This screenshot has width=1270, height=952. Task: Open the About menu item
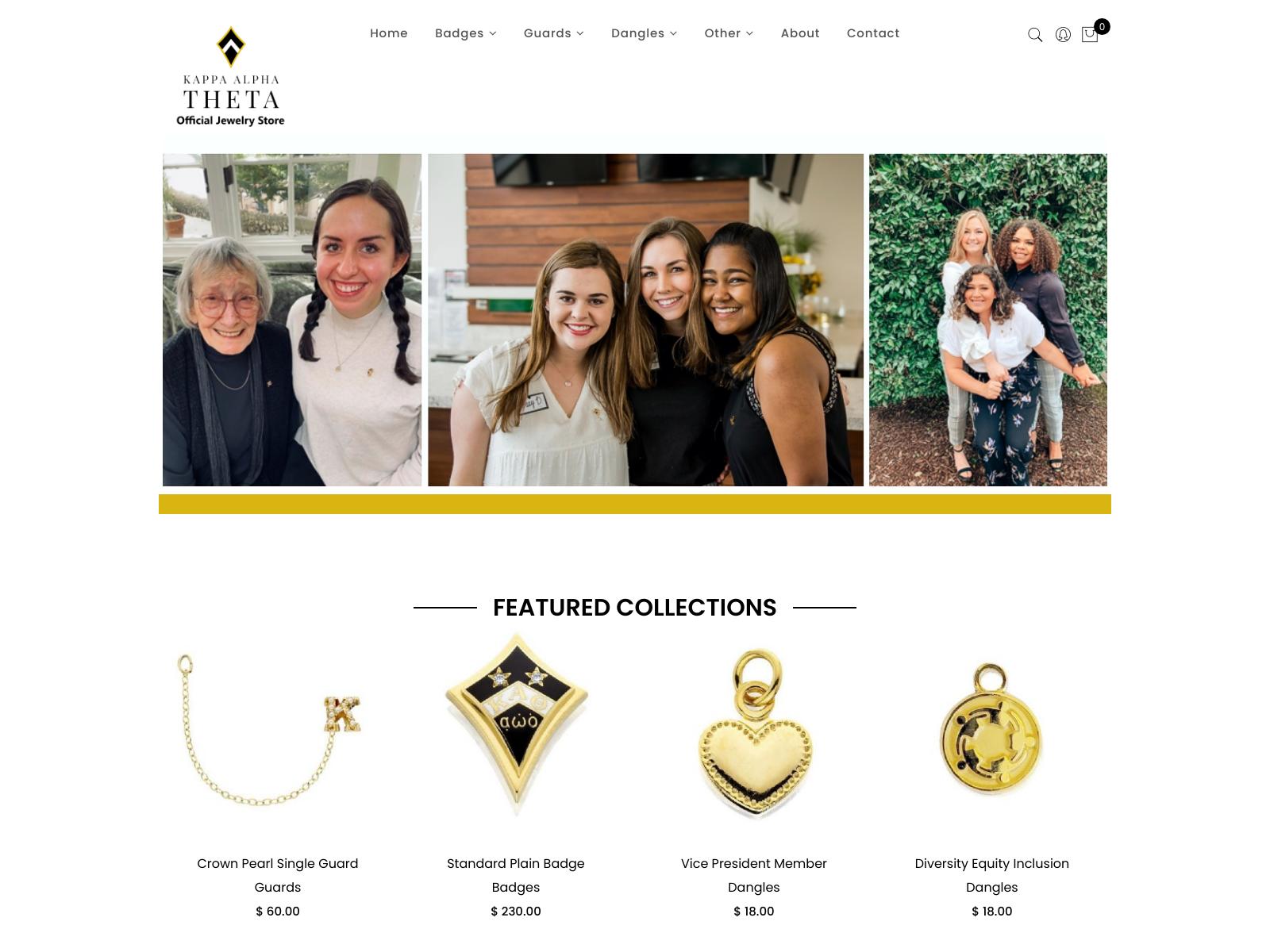coord(800,33)
